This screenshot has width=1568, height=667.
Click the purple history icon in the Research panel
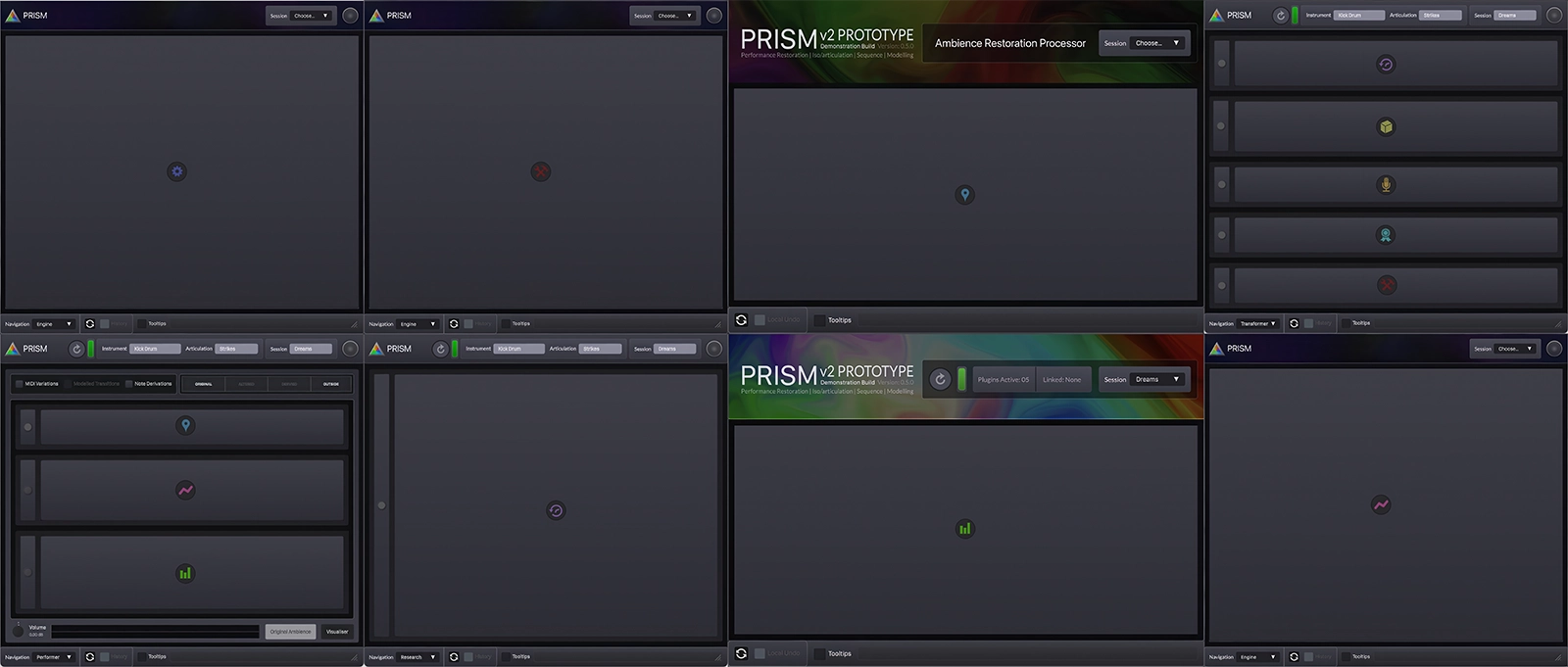[x=556, y=510]
